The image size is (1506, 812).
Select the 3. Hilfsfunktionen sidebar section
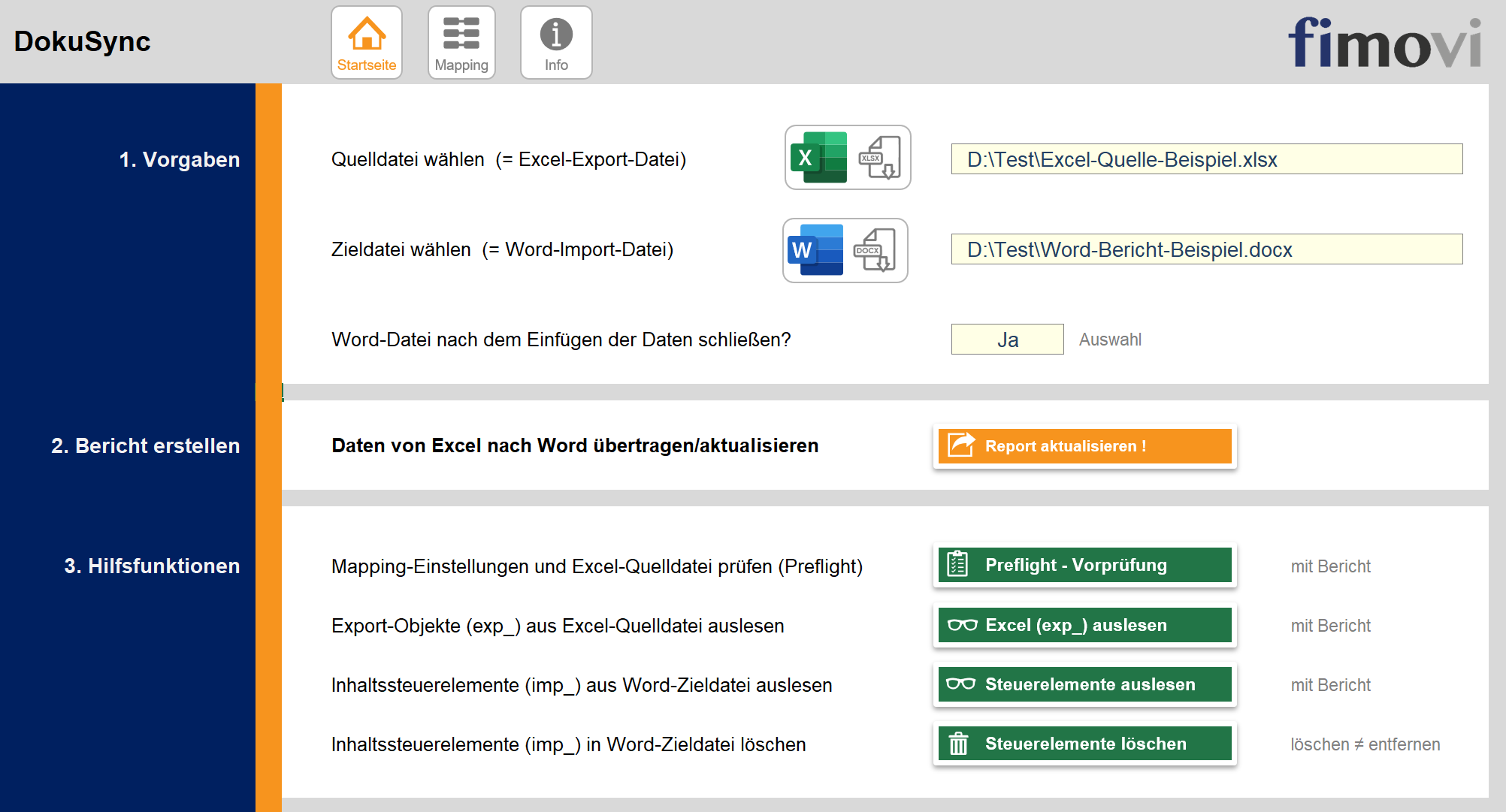pyautogui.click(x=152, y=566)
